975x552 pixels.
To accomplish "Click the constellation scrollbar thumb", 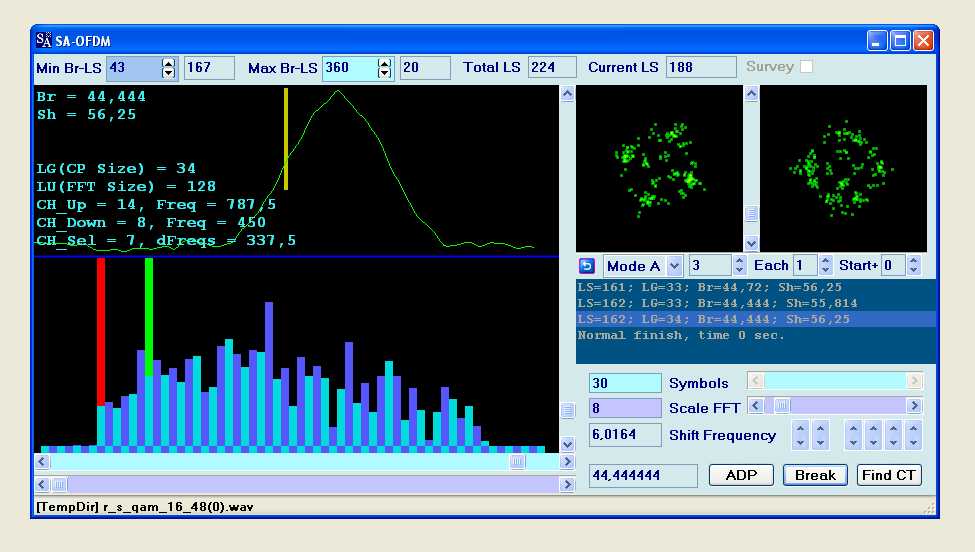I will (x=752, y=214).
